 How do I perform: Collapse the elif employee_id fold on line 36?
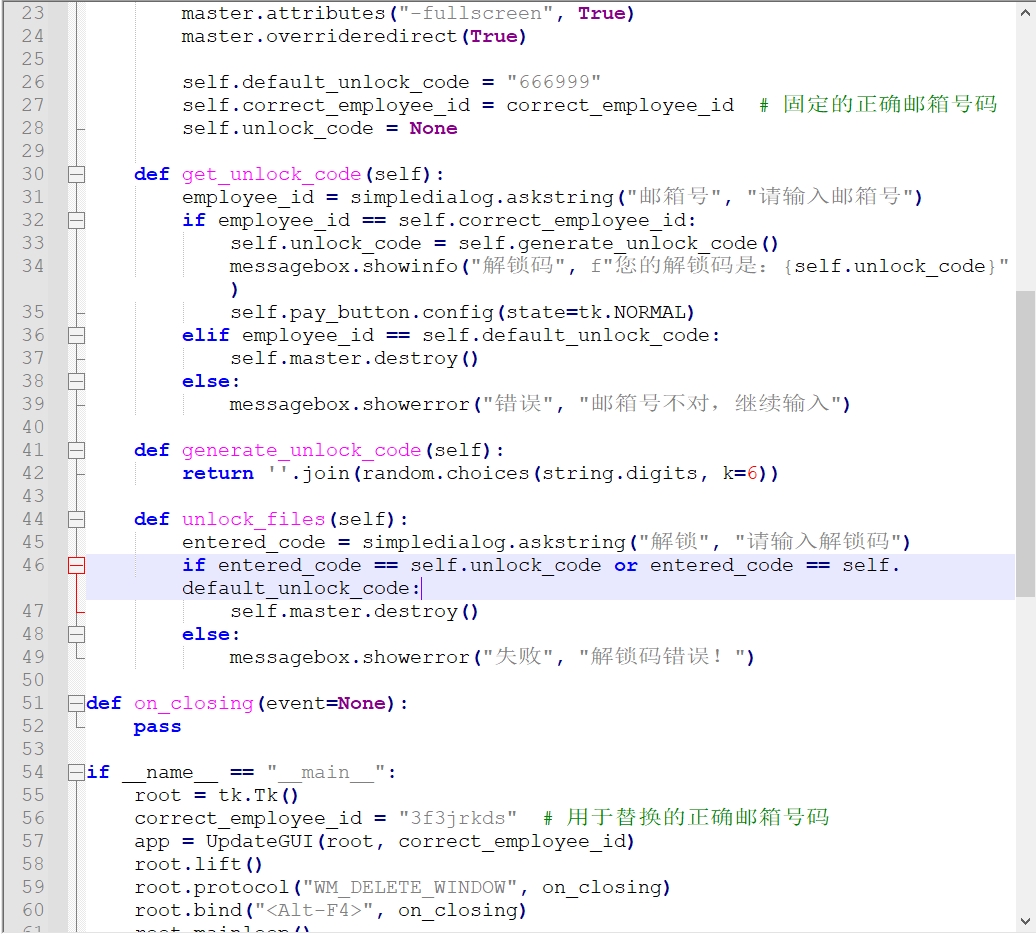pyautogui.click(x=77, y=336)
